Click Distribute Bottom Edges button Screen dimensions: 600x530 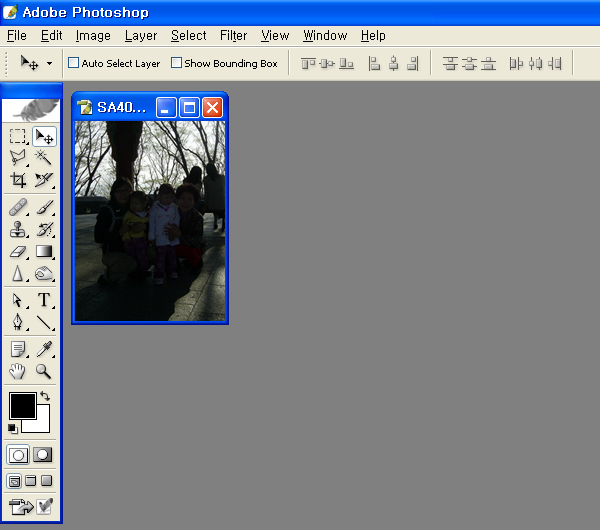coord(488,63)
